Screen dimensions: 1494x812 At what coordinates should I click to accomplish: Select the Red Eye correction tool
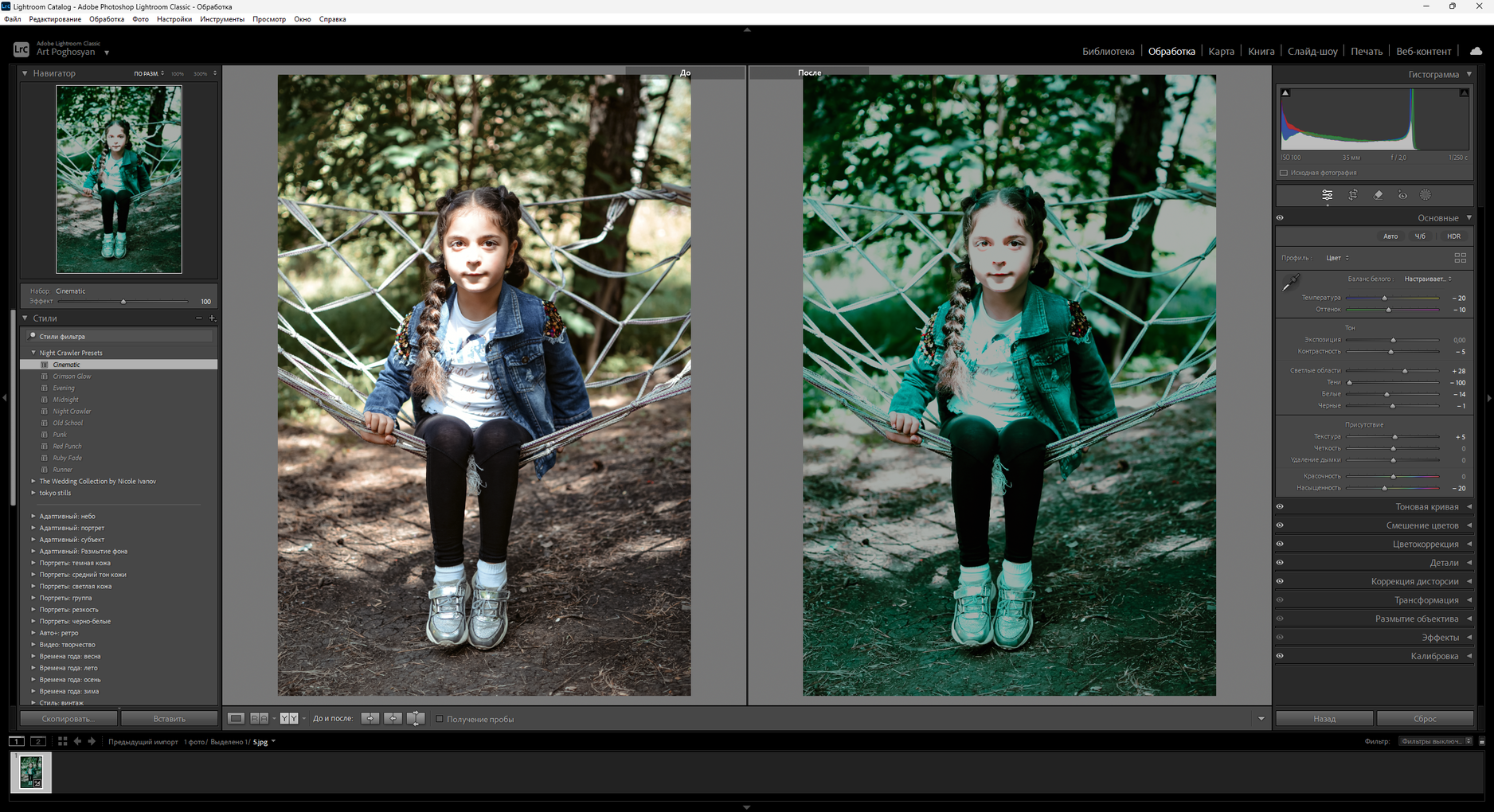1402,195
